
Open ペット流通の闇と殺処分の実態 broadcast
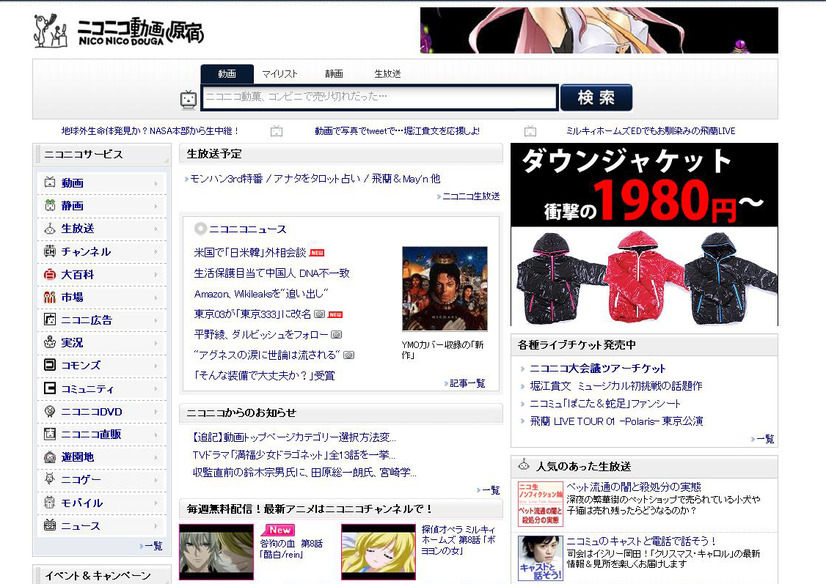[x=634, y=486]
